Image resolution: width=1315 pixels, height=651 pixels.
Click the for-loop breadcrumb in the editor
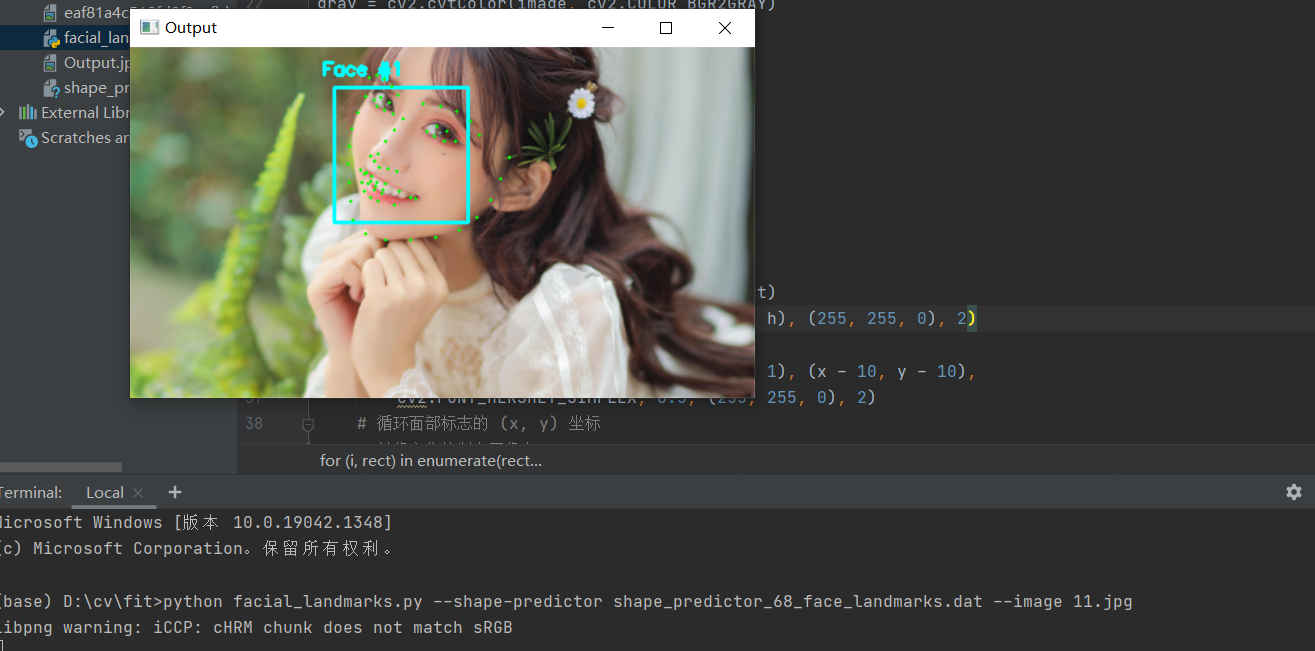point(430,460)
